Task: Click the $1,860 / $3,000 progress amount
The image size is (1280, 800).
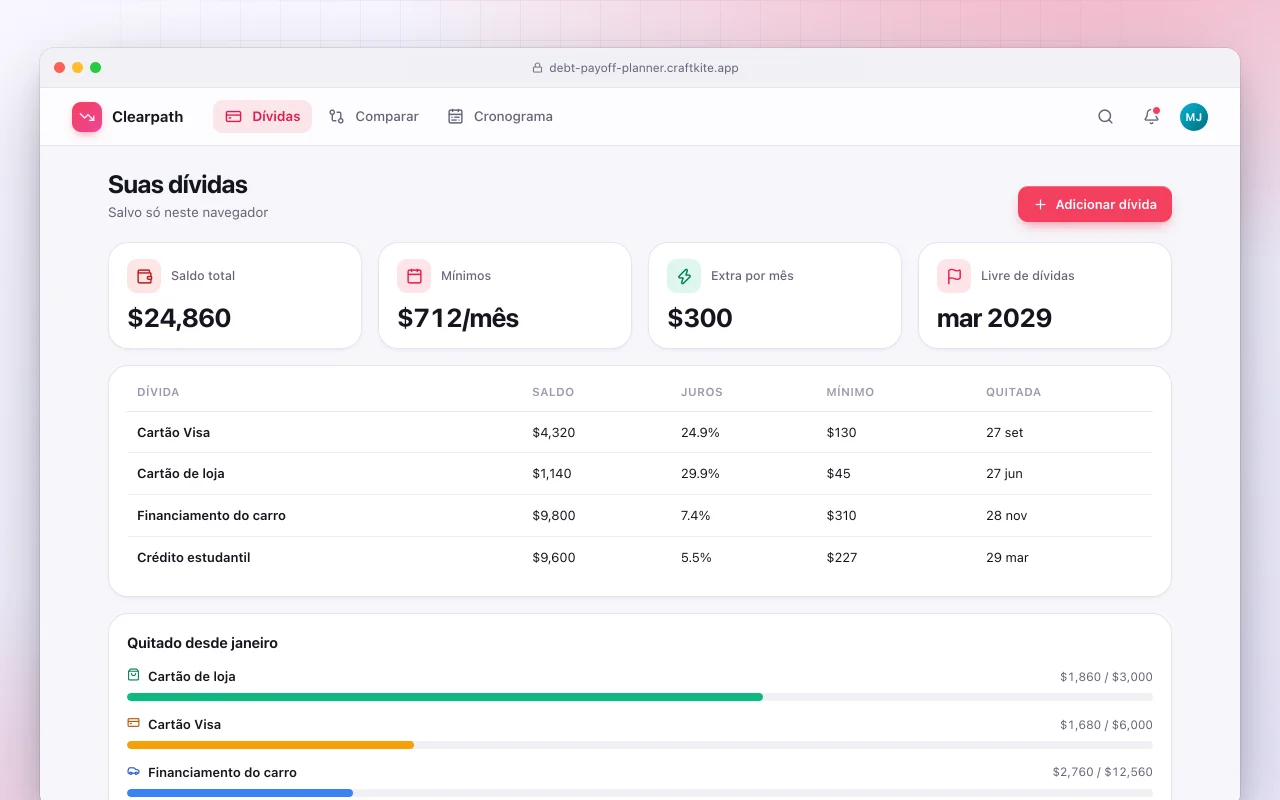Action: (x=1106, y=677)
